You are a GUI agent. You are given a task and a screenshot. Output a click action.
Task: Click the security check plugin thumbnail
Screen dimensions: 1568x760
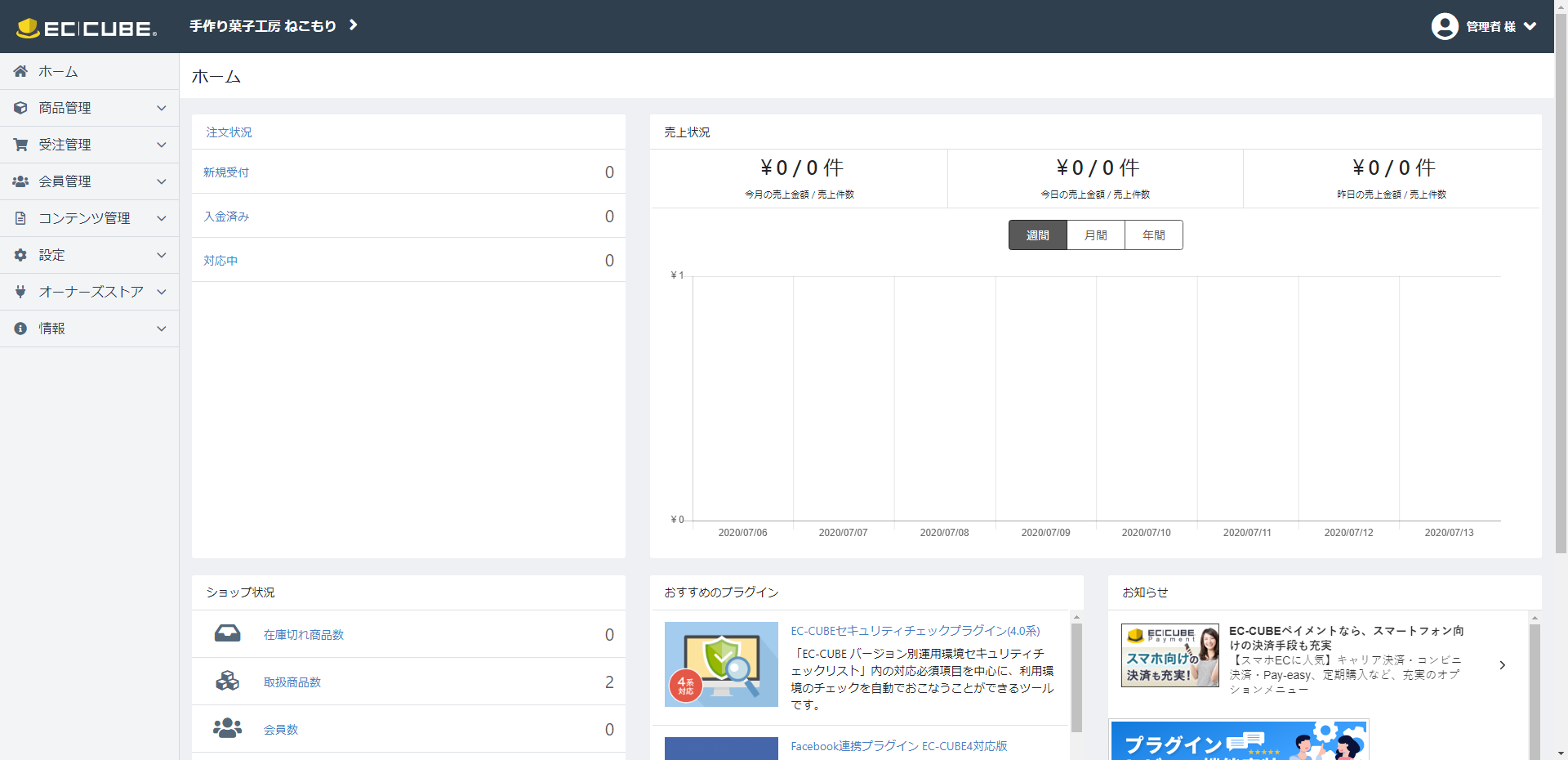pyautogui.click(x=721, y=664)
